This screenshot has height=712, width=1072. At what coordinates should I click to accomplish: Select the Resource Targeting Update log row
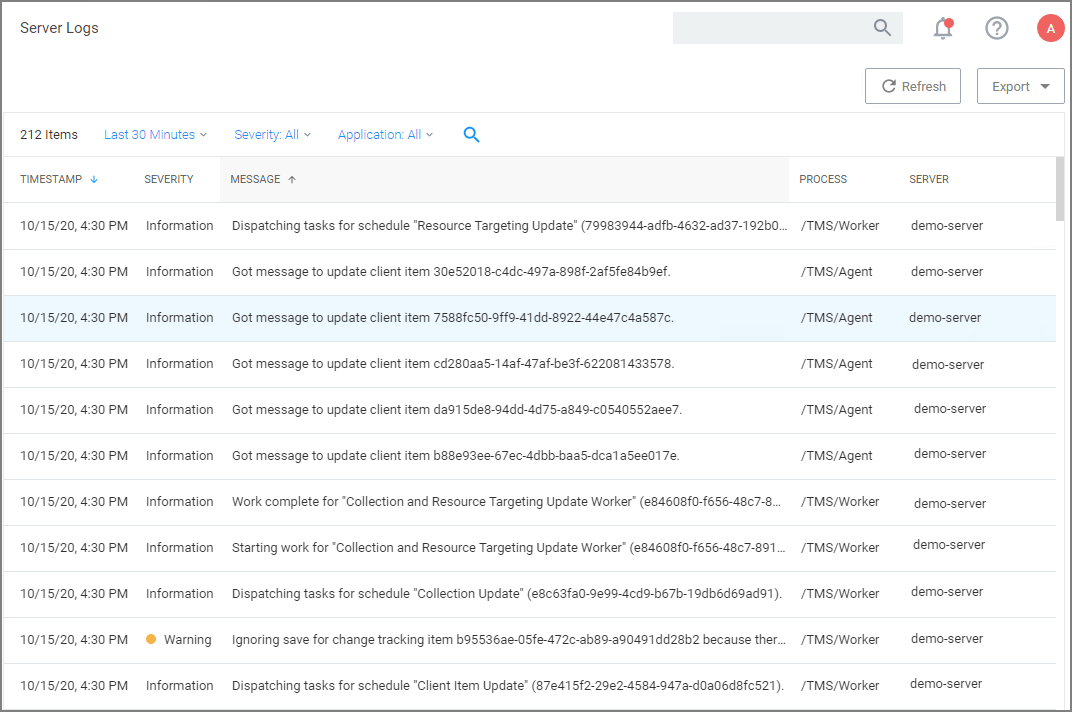[509, 226]
